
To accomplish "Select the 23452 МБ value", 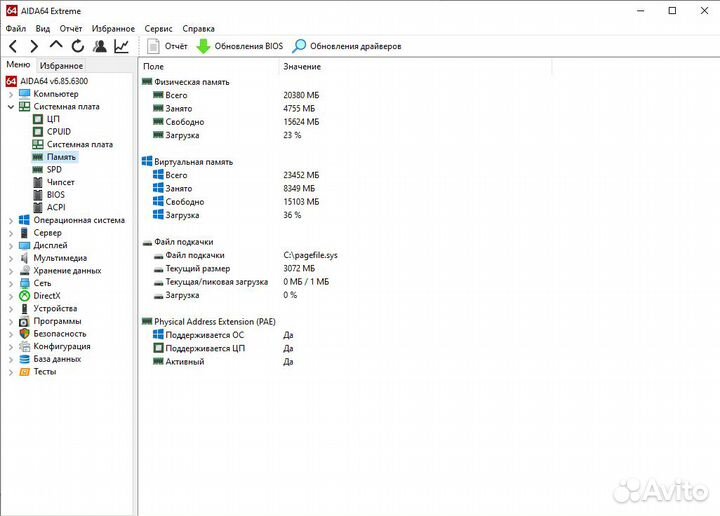I will (301, 175).
